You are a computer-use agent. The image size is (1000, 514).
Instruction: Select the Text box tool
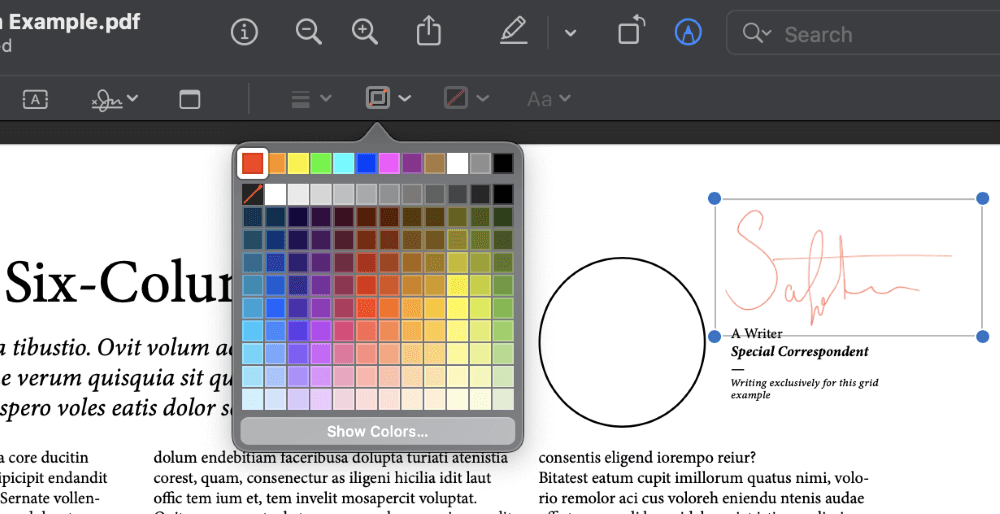(x=35, y=99)
